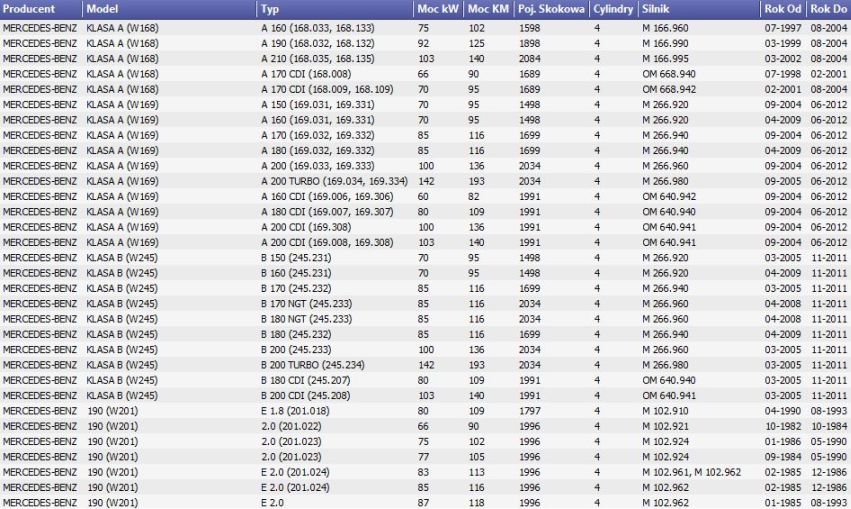
Task: Select the B 160 (245.231) cell
Action: [296, 273]
